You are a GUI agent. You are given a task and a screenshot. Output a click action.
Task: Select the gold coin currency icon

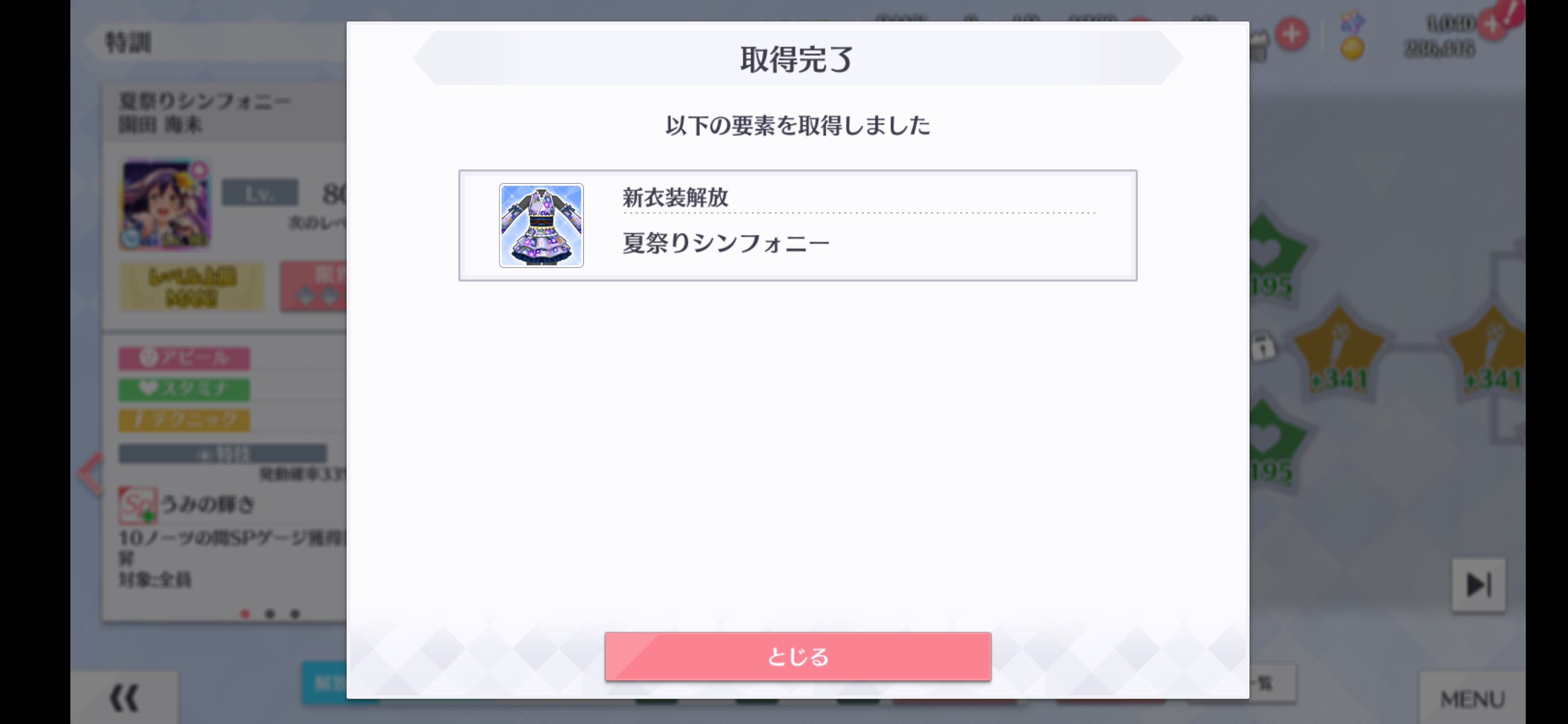tap(1352, 47)
